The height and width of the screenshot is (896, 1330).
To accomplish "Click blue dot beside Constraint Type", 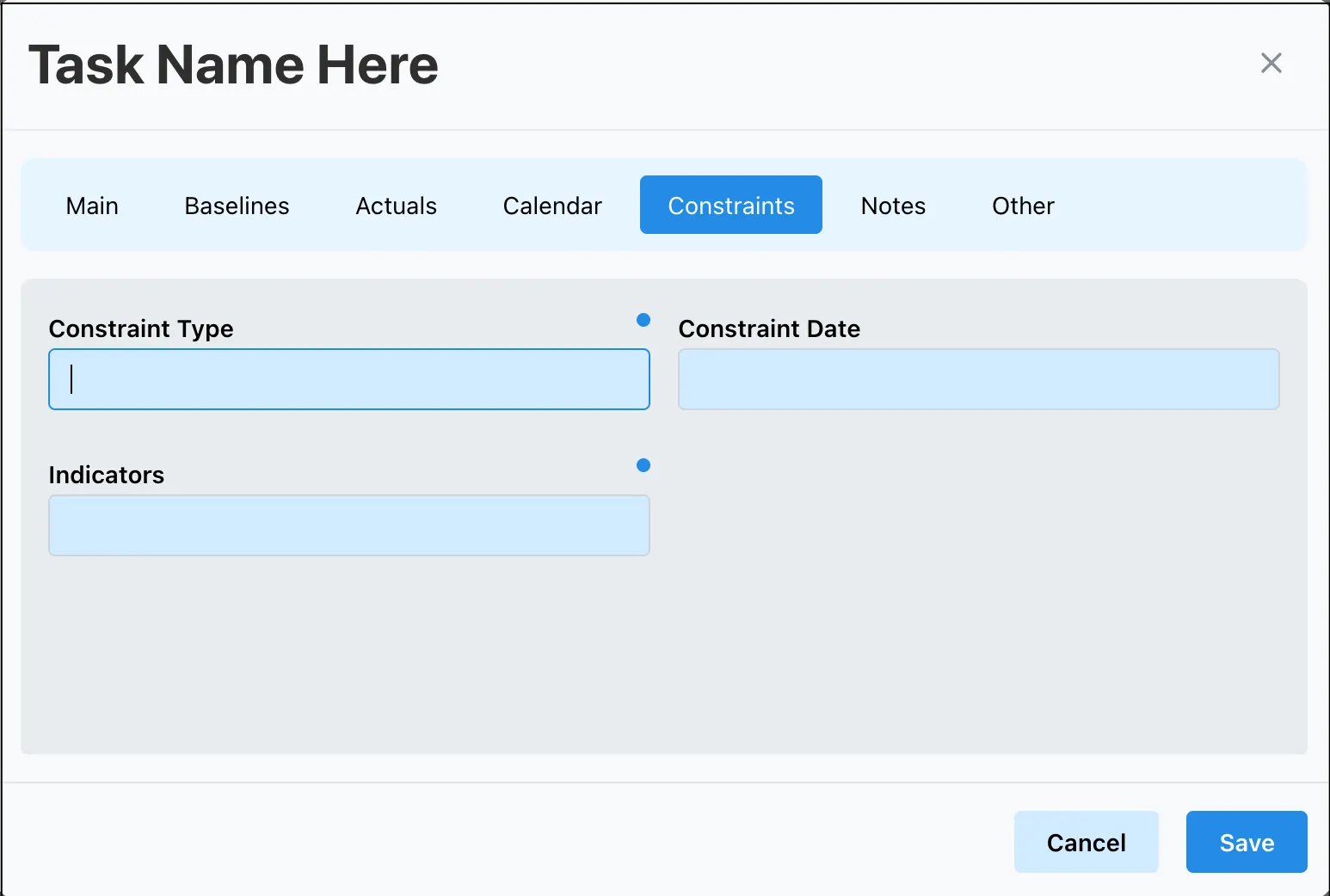I will click(x=643, y=320).
